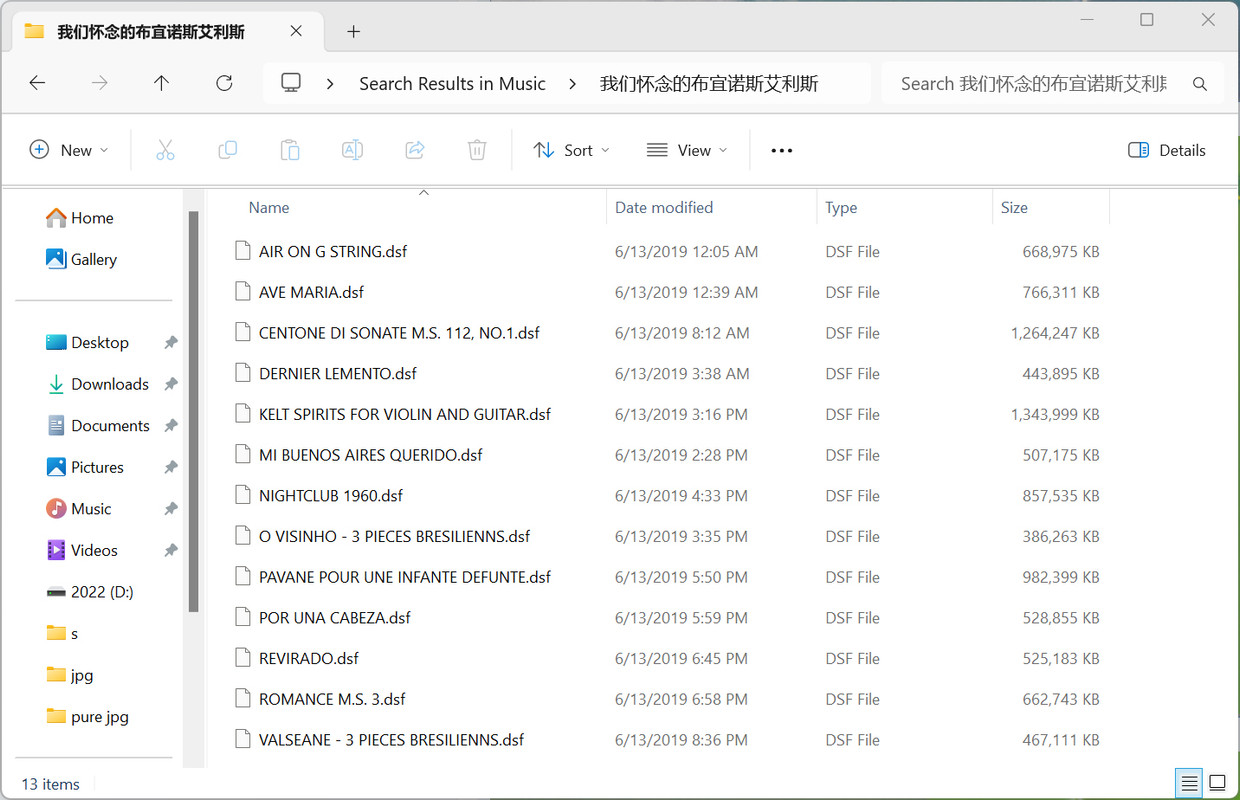Switch to details list view icon
Image resolution: width=1240 pixels, height=800 pixels.
(1189, 782)
